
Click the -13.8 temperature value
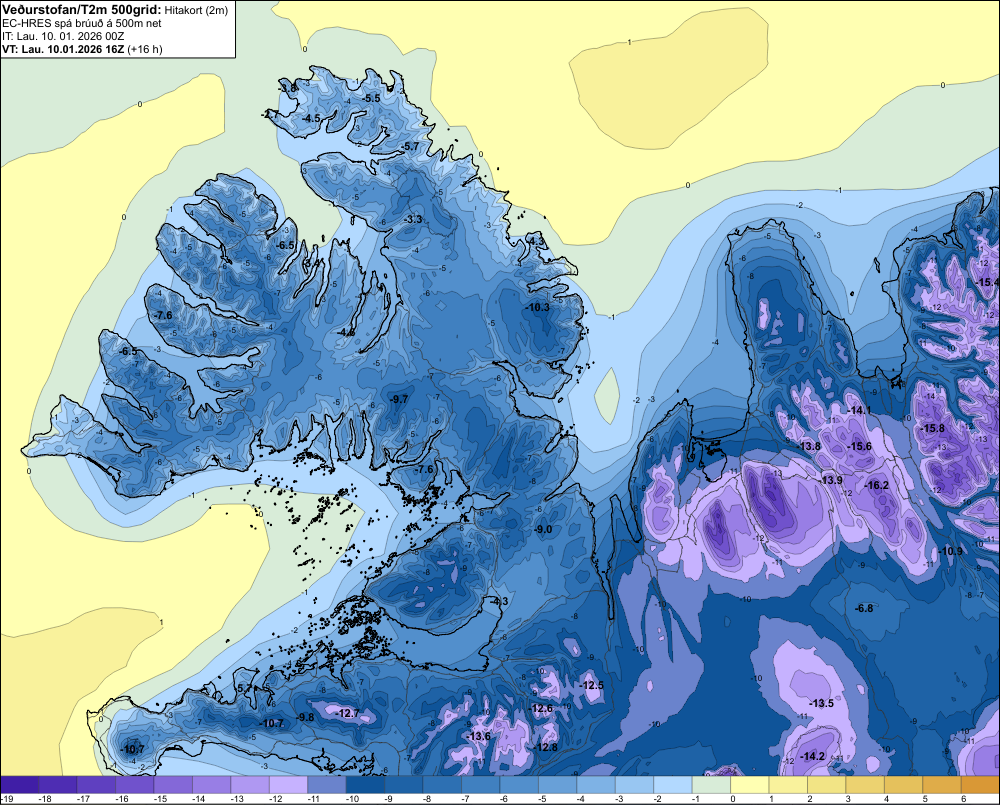click(x=810, y=447)
